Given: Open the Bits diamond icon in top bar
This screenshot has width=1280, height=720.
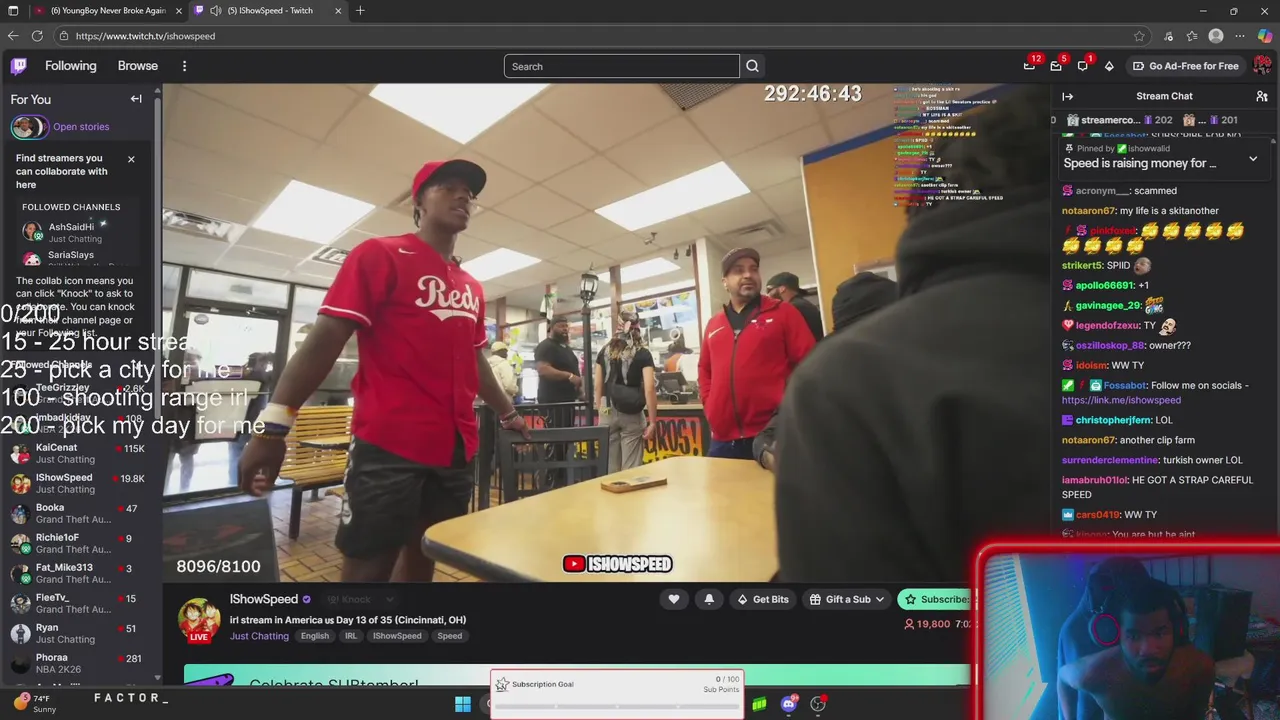Looking at the screenshot, I should coord(1109,66).
